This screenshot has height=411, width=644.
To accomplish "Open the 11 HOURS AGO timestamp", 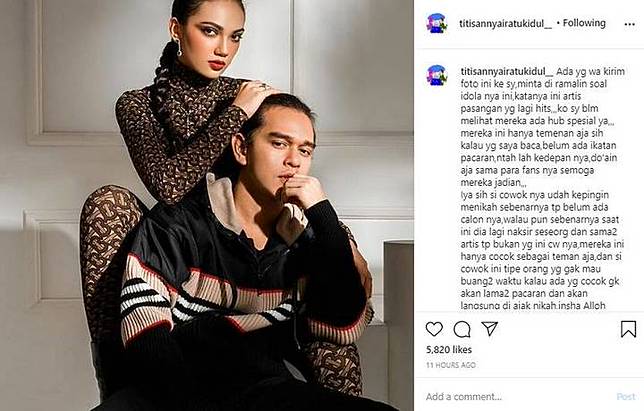I will point(451,365).
